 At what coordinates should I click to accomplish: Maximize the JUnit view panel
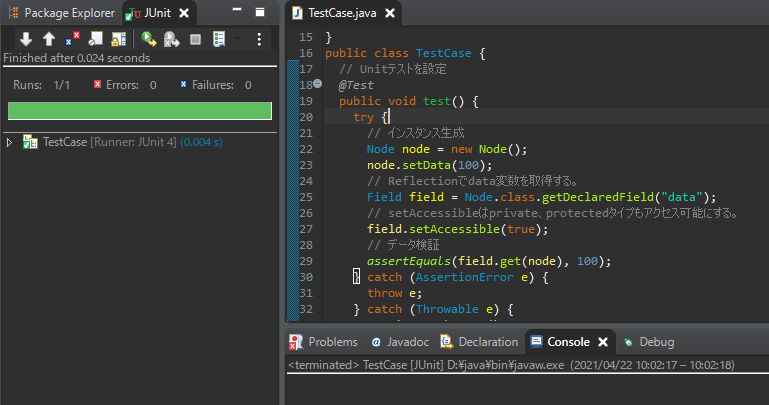tap(260, 12)
